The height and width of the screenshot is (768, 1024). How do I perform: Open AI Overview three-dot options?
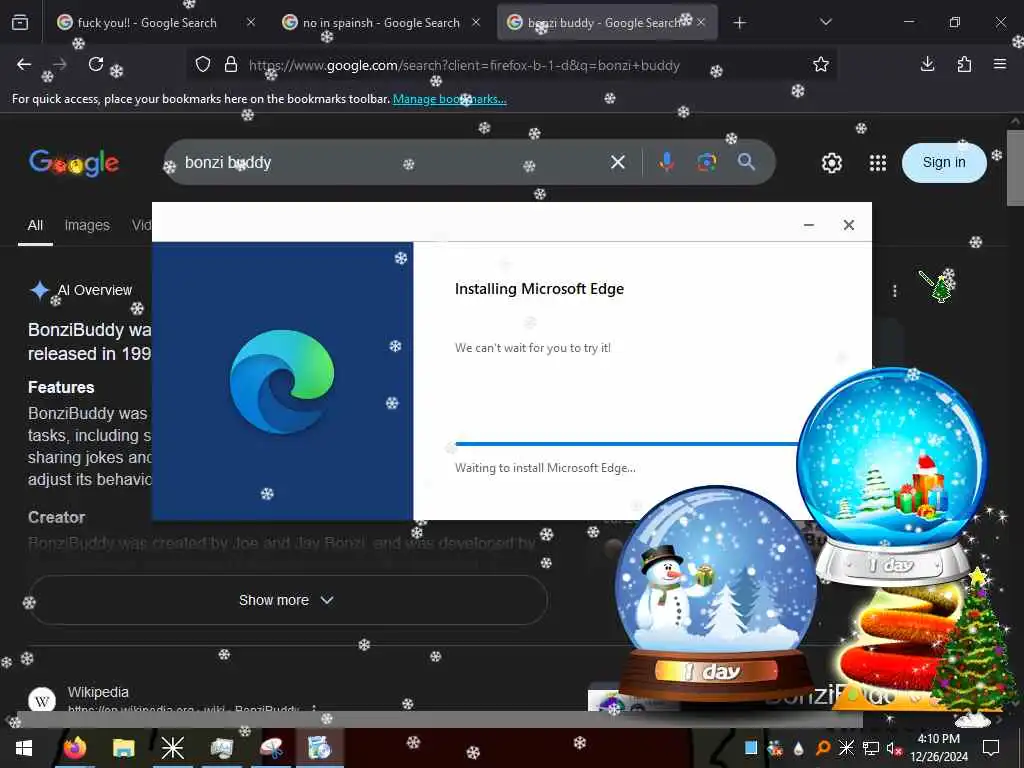coord(895,291)
